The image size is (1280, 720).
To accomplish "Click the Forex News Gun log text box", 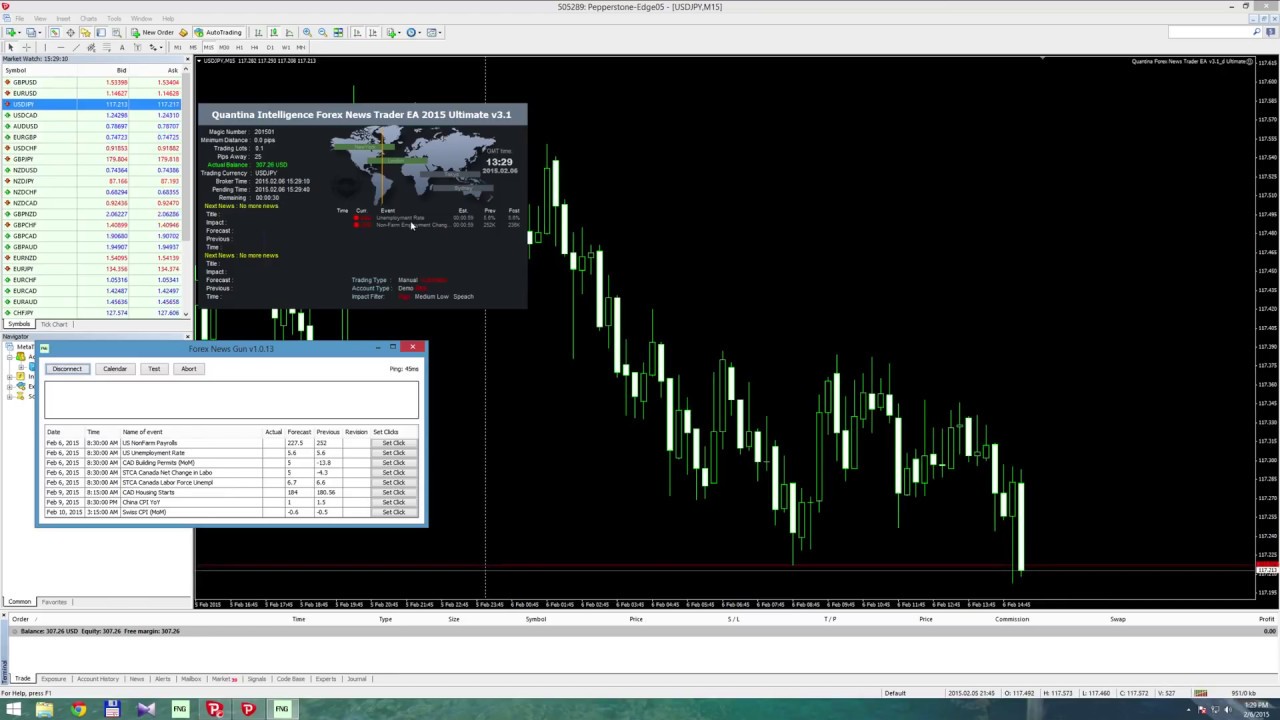I will (x=231, y=400).
